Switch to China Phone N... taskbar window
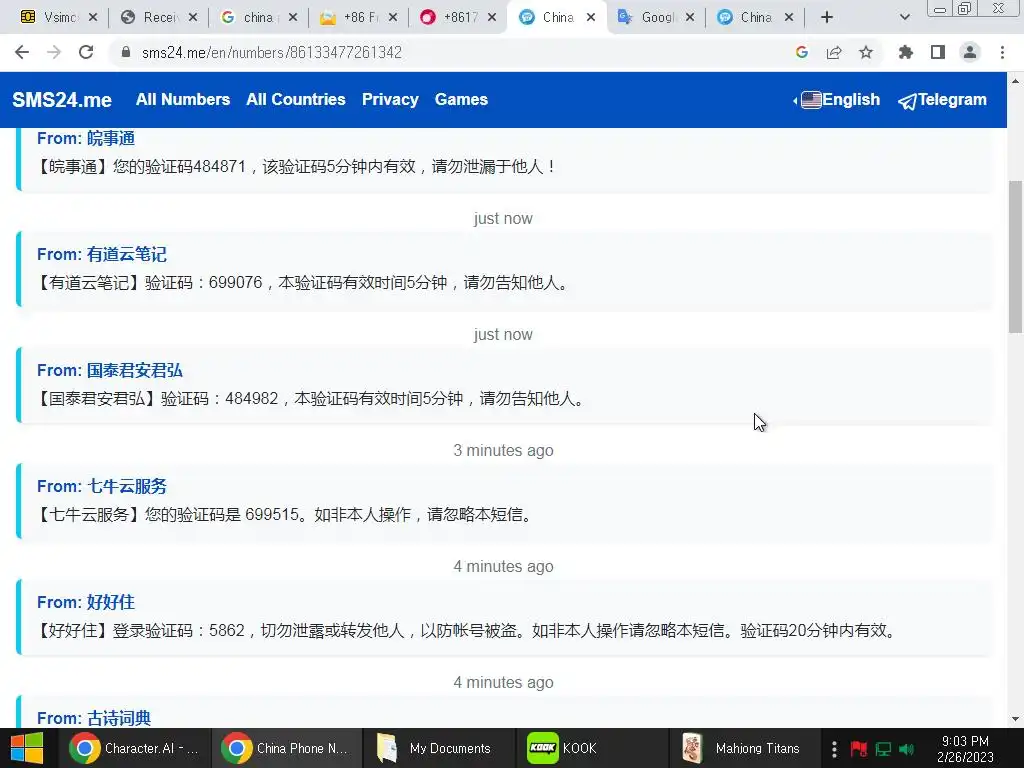The height and width of the screenshot is (768, 1024). 287,748
